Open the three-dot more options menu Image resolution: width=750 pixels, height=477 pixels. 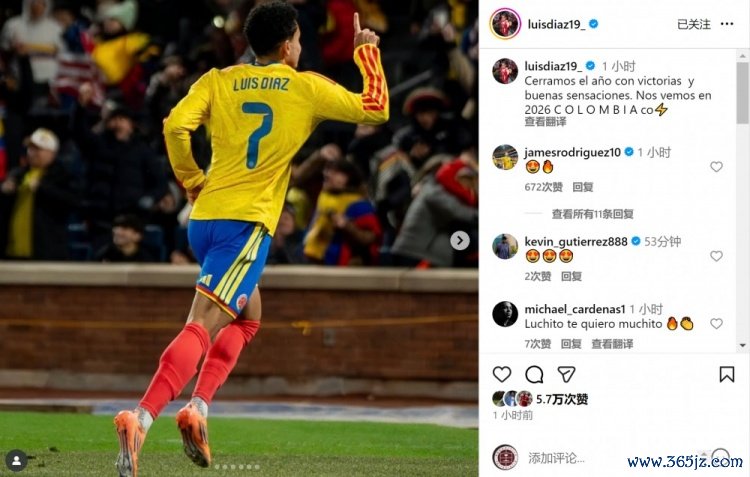pyautogui.click(x=727, y=24)
